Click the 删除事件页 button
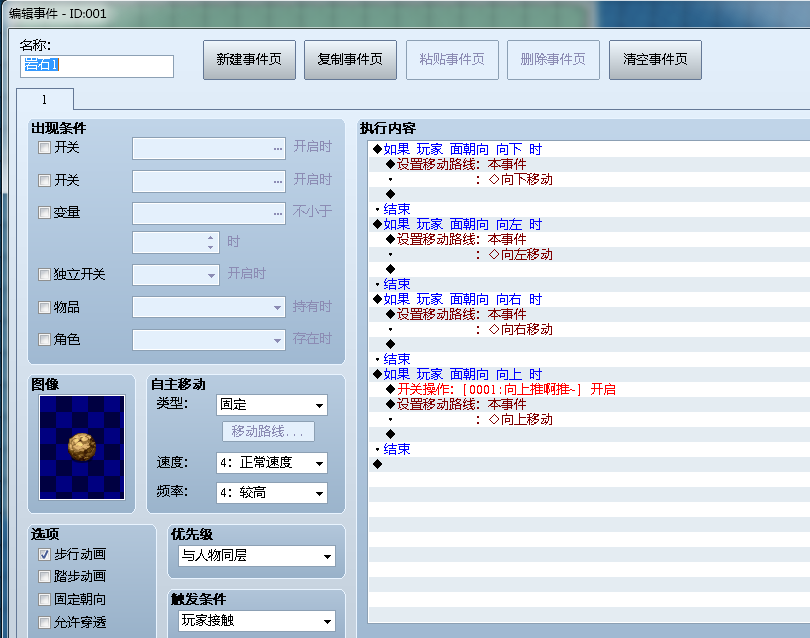This screenshot has height=638, width=810. tap(553, 60)
